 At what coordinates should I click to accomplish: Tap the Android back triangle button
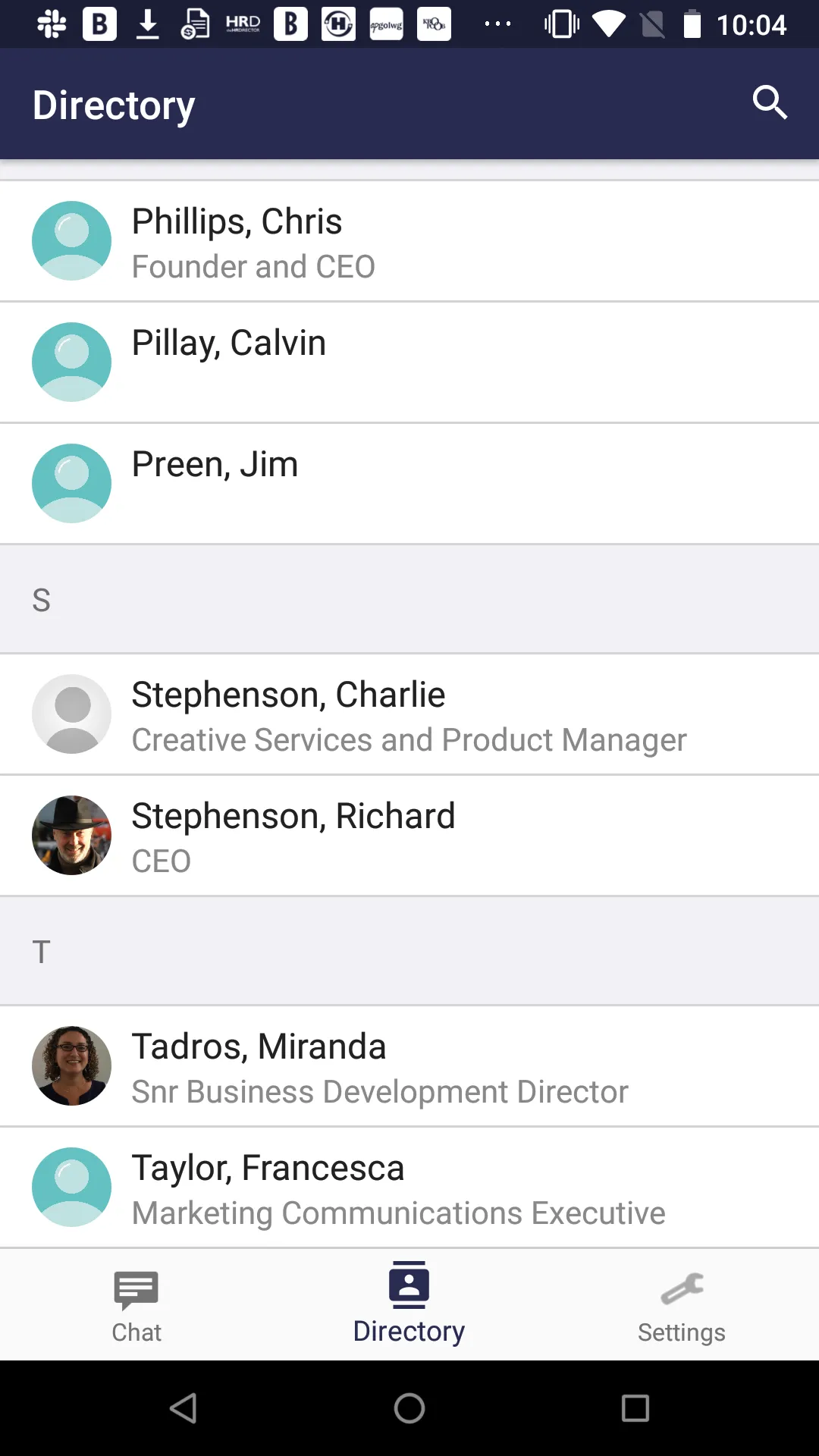click(x=184, y=1408)
